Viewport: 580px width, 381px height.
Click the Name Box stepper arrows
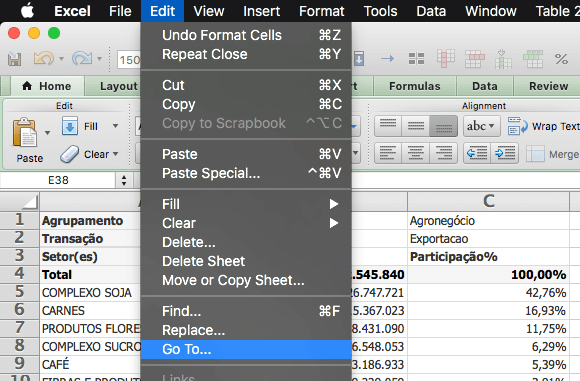124,180
